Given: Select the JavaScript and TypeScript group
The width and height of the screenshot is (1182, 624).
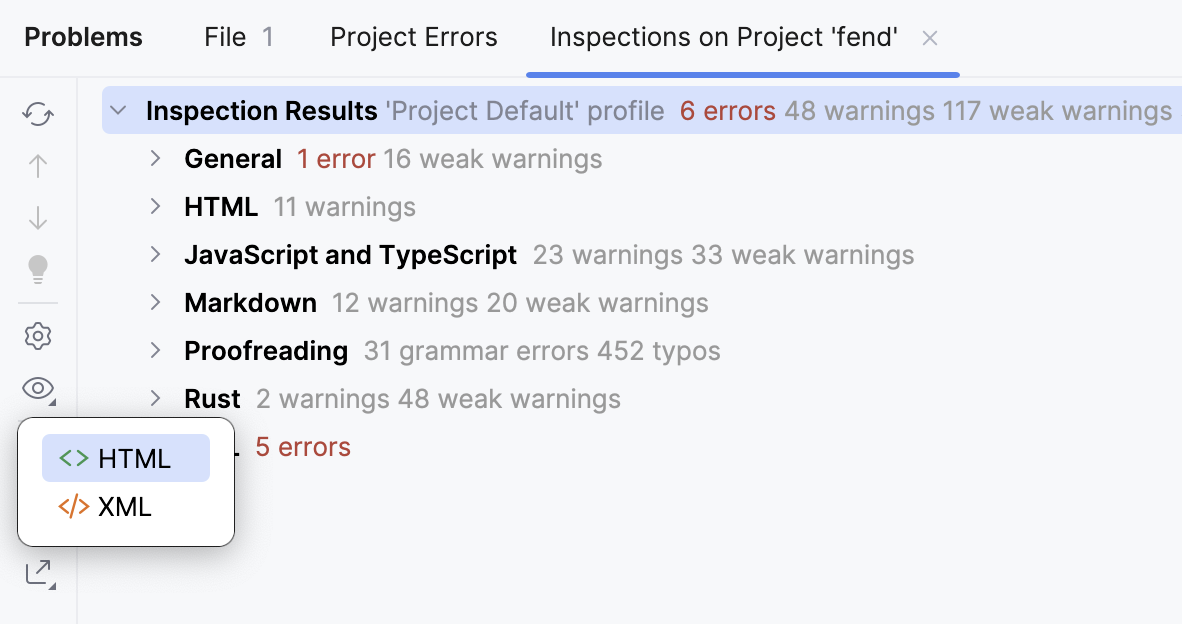Looking at the screenshot, I should click(x=349, y=255).
